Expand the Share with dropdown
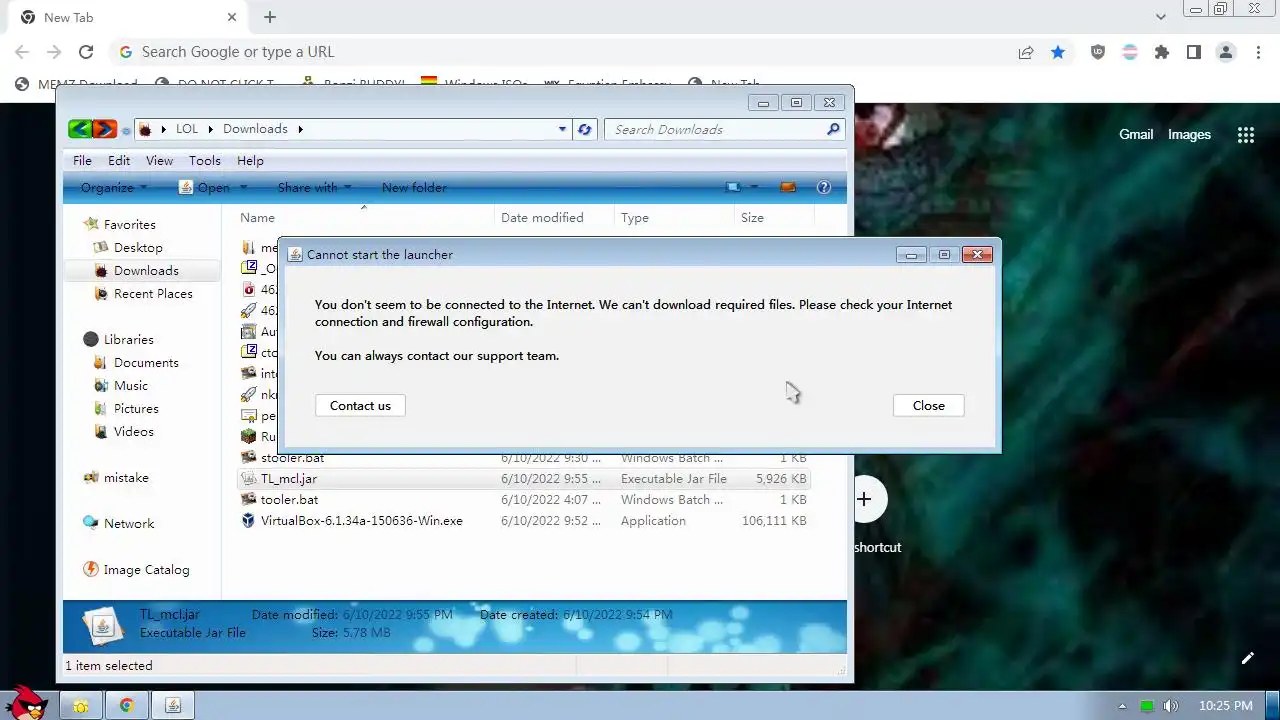 [314, 187]
